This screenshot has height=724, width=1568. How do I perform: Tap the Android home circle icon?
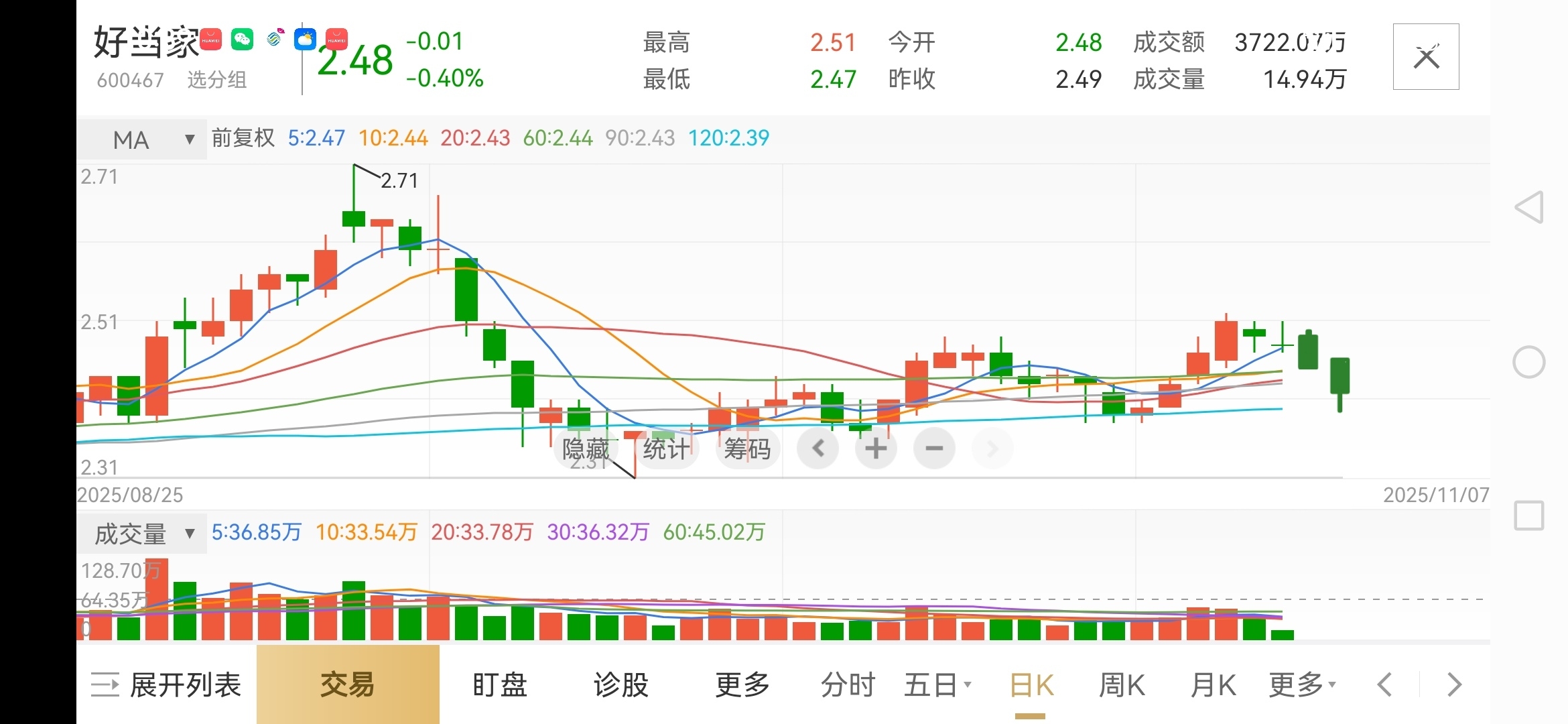[1529, 363]
